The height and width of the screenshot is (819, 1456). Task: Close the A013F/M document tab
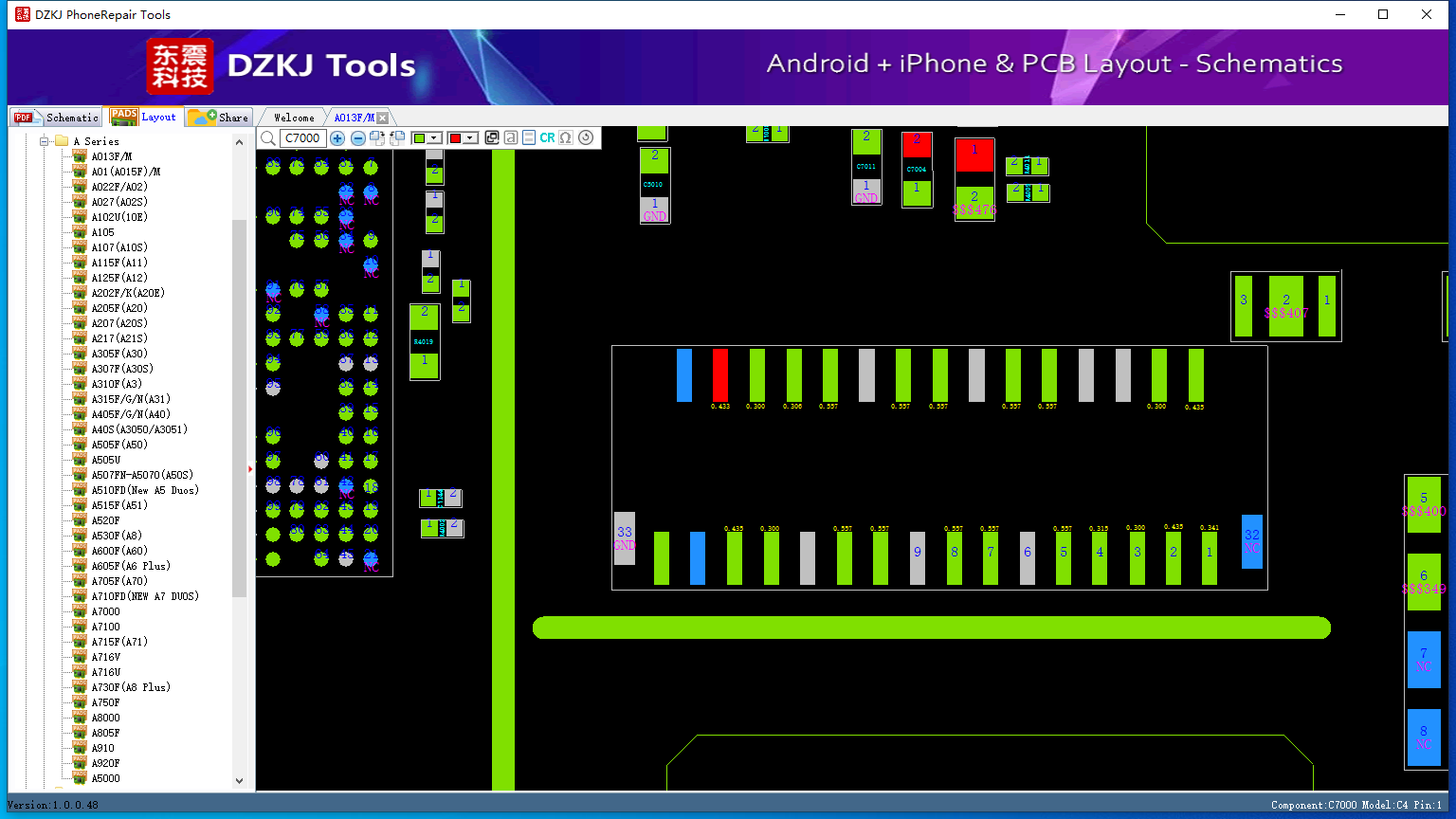tap(383, 118)
